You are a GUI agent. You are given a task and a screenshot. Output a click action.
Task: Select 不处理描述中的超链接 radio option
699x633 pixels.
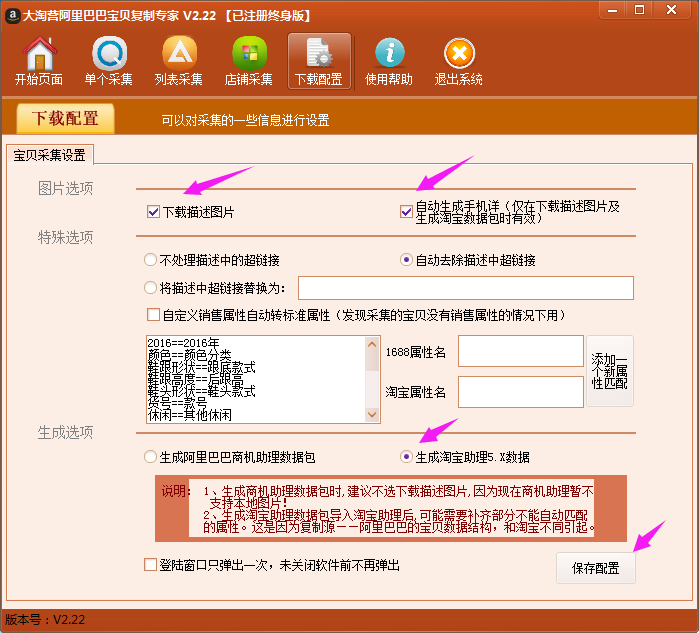(x=150, y=260)
